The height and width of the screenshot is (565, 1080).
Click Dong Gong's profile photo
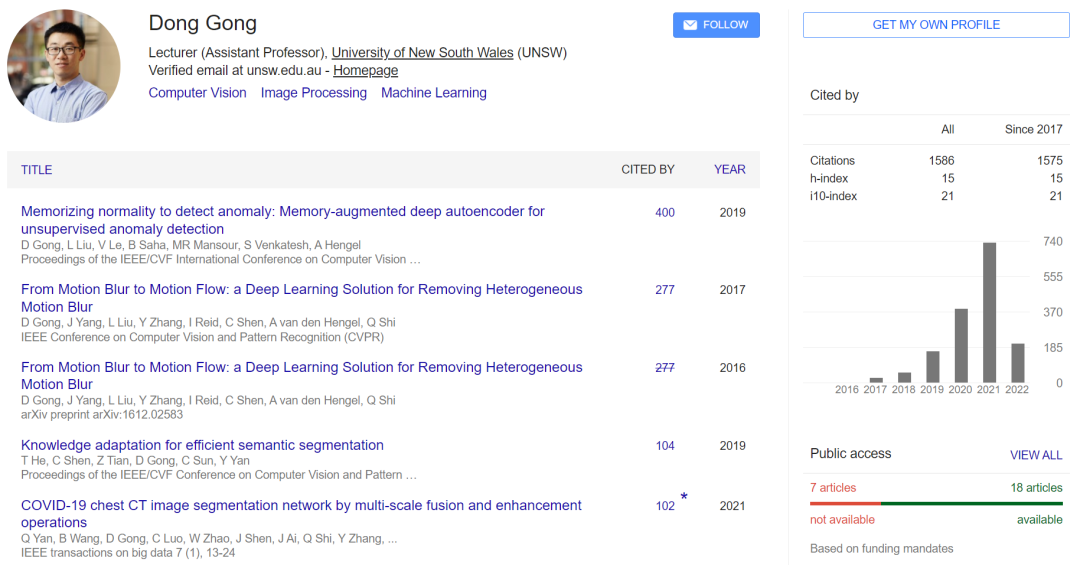tap(64, 66)
